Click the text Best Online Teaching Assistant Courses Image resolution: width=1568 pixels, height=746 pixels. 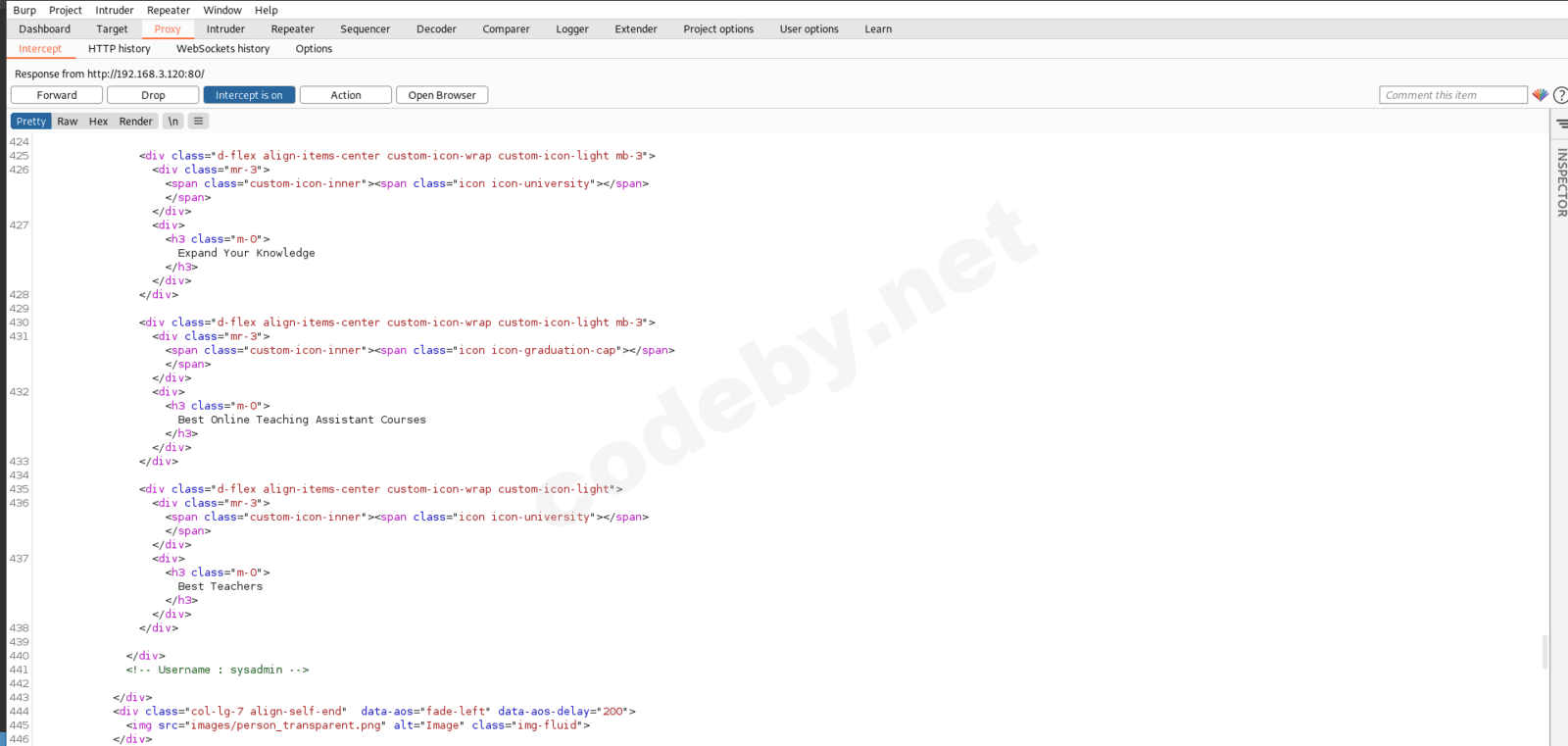coord(302,420)
